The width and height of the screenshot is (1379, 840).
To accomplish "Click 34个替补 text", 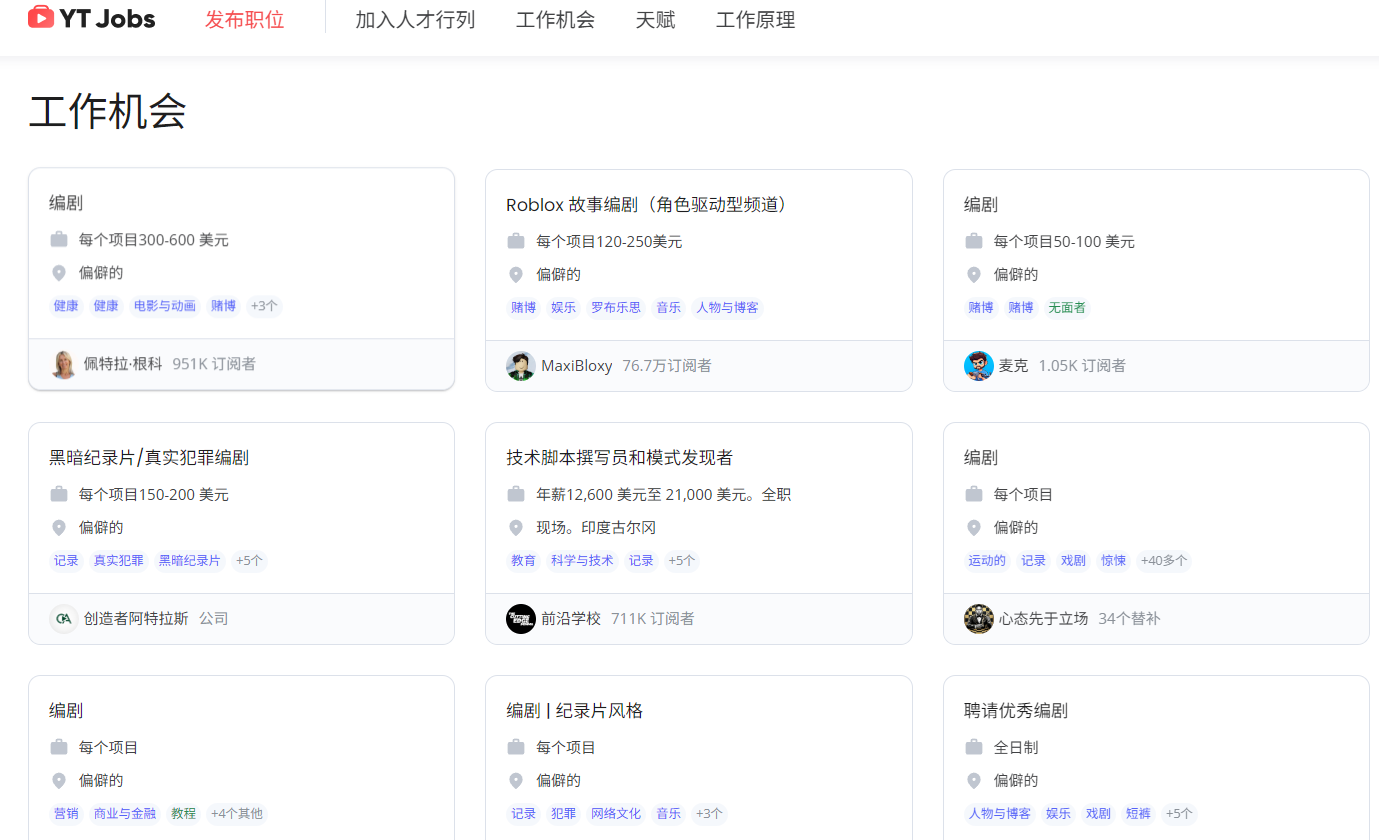I will [x=1129, y=619].
